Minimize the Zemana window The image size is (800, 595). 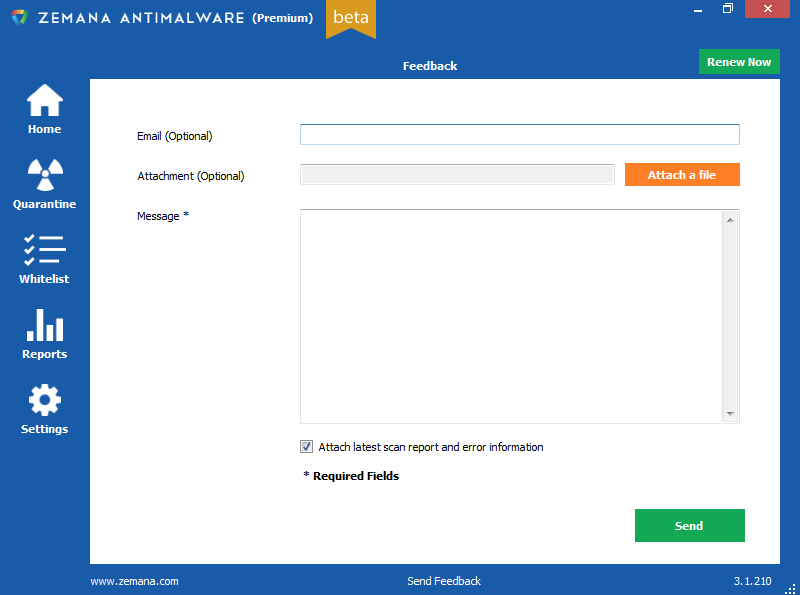click(698, 9)
